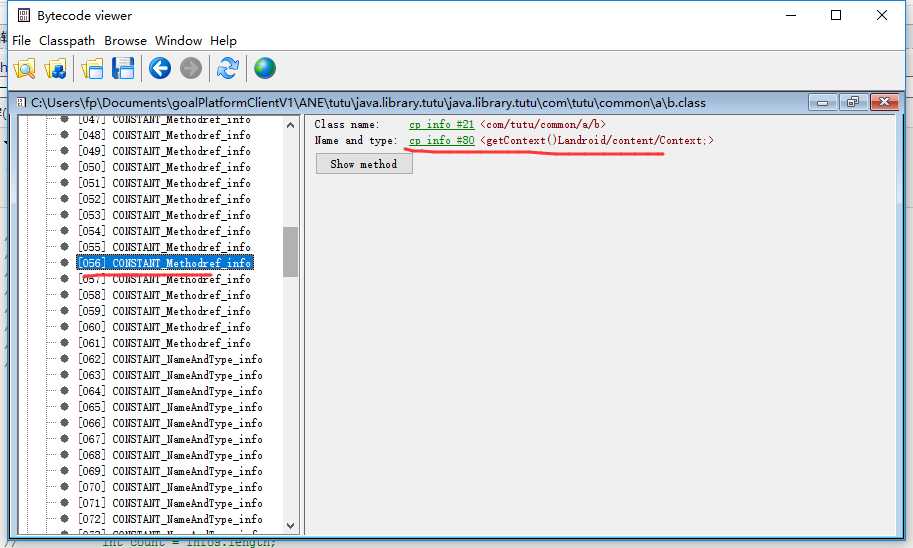Select [052] CONSTANT_Methodref_info node
Viewport: 913px width, 548px height.
point(164,199)
